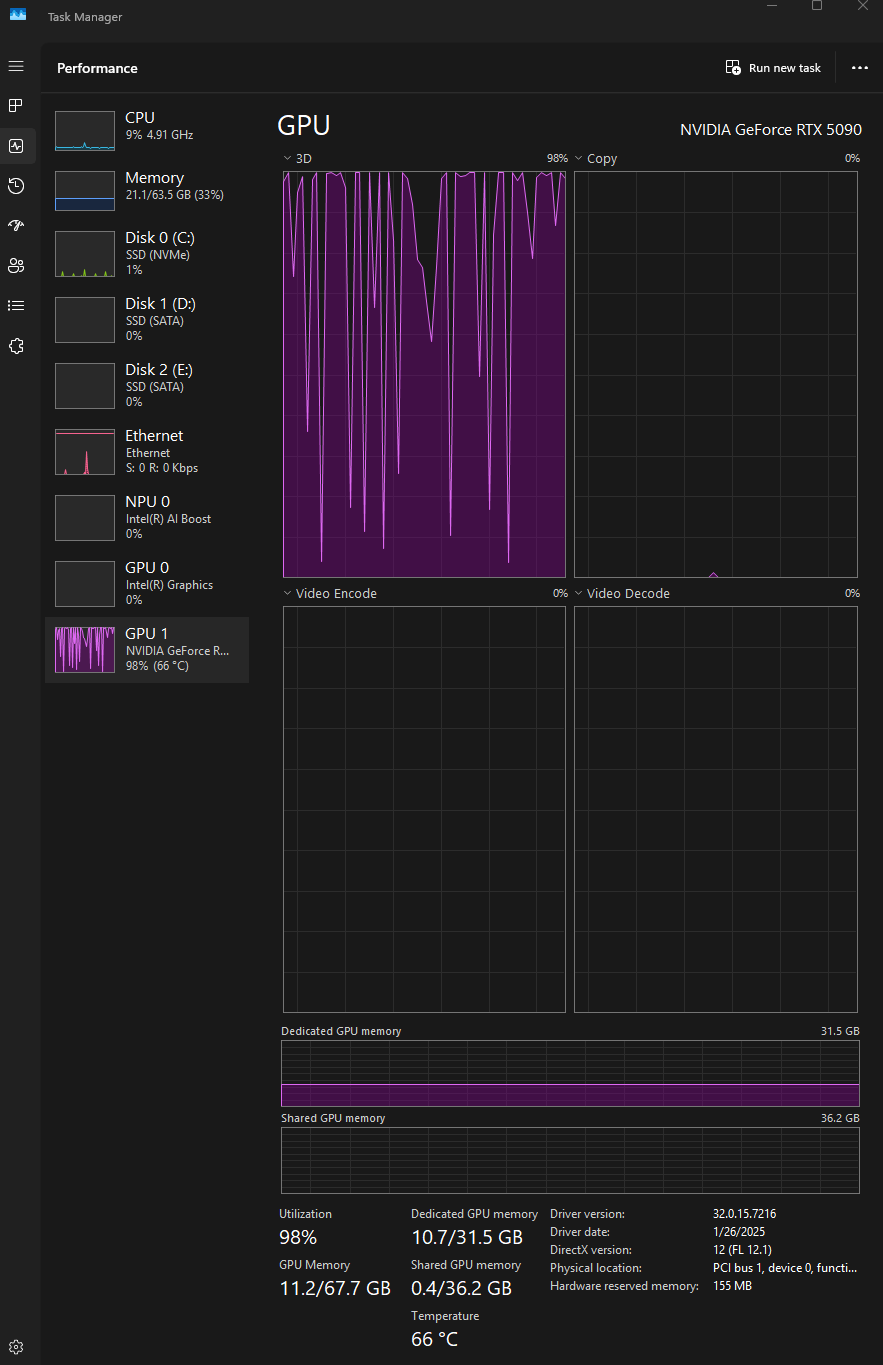Image resolution: width=883 pixels, height=1365 pixels.
Task: Open the Copy engine dropdown
Action: pyautogui.click(x=579, y=159)
